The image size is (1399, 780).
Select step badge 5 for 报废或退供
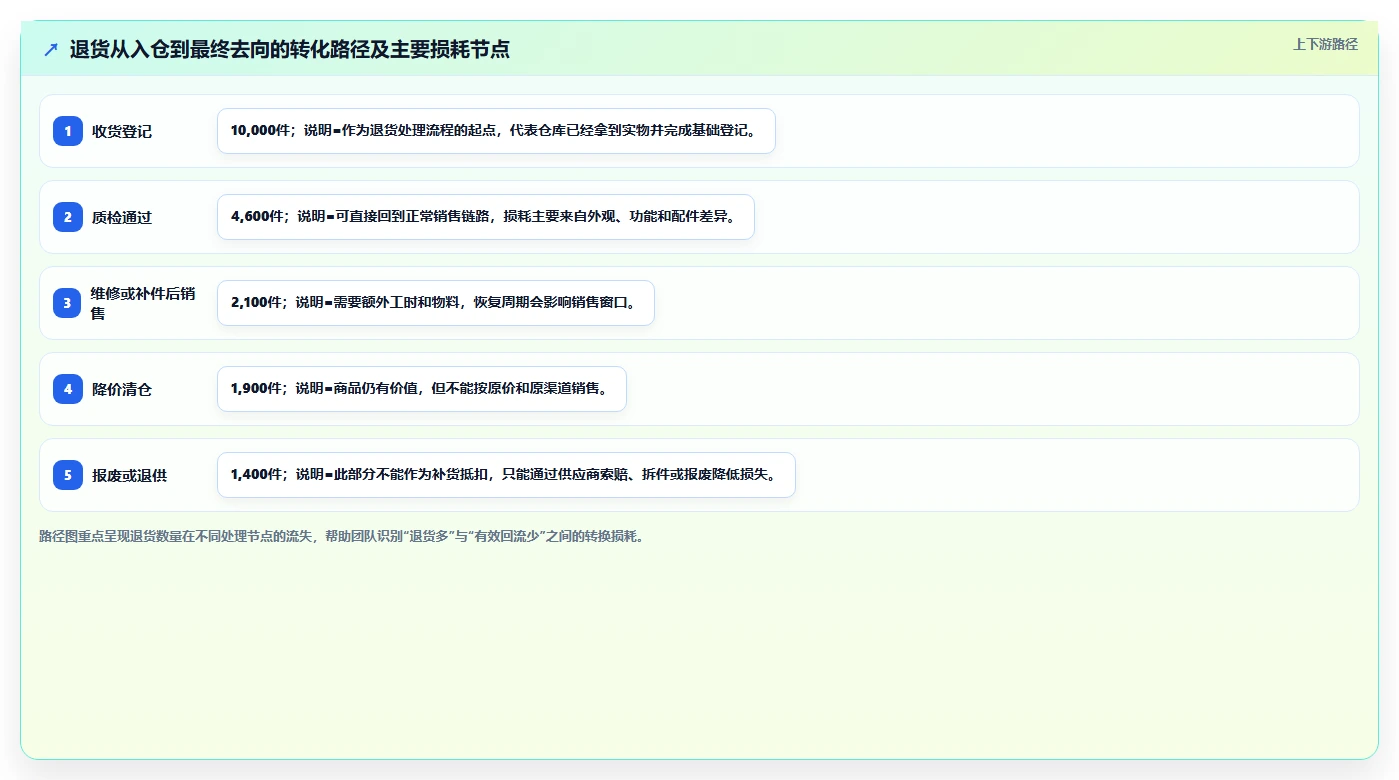tap(68, 475)
